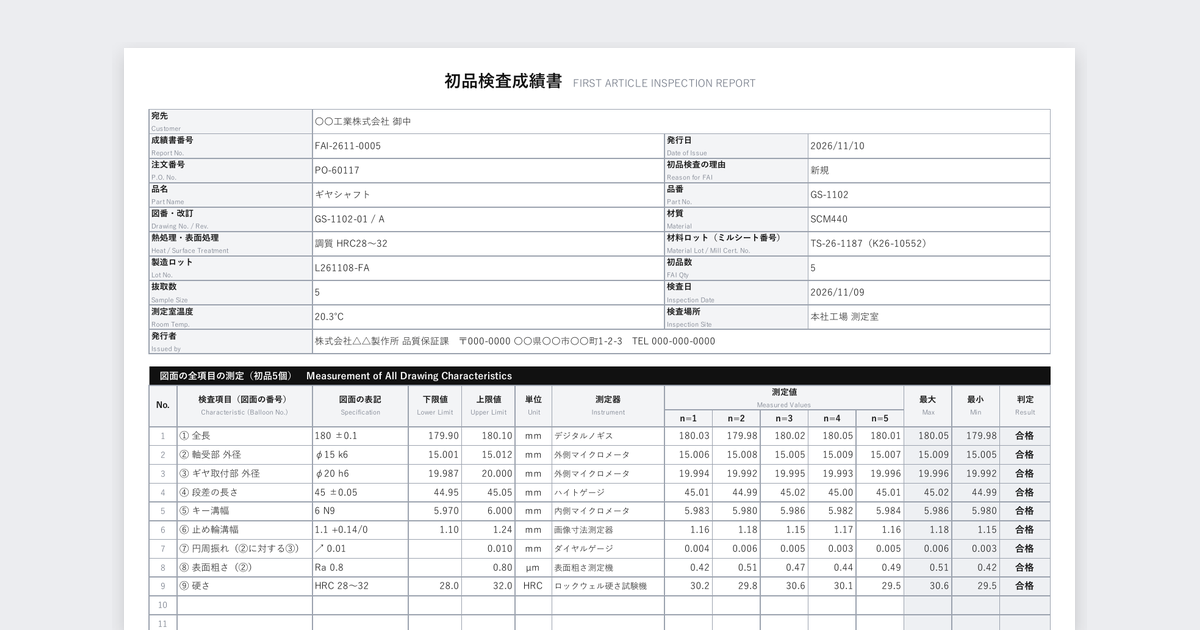
Task: Select the section header Measurement of All Drawing Characteristics
Action: tap(409, 376)
